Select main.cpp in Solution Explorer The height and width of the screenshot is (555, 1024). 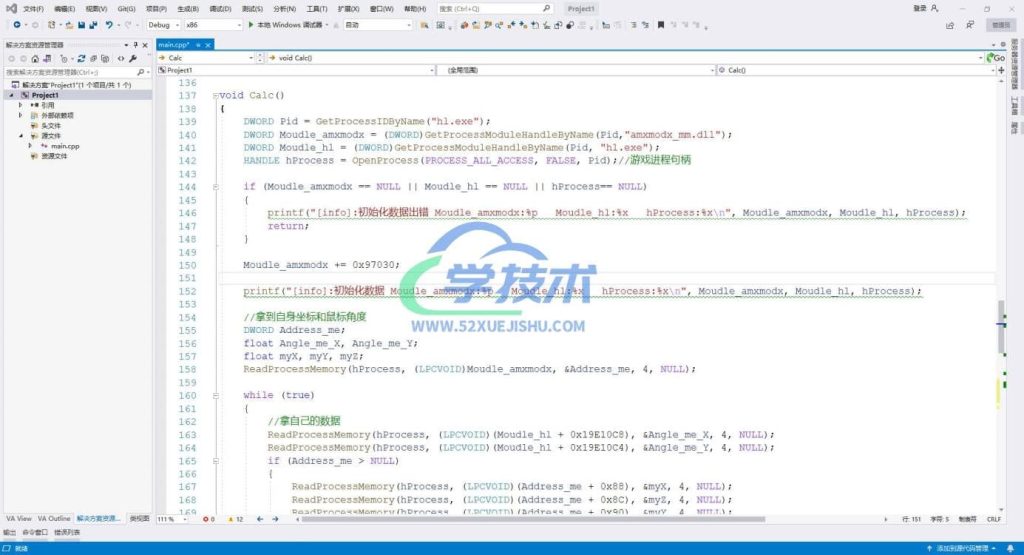point(65,146)
